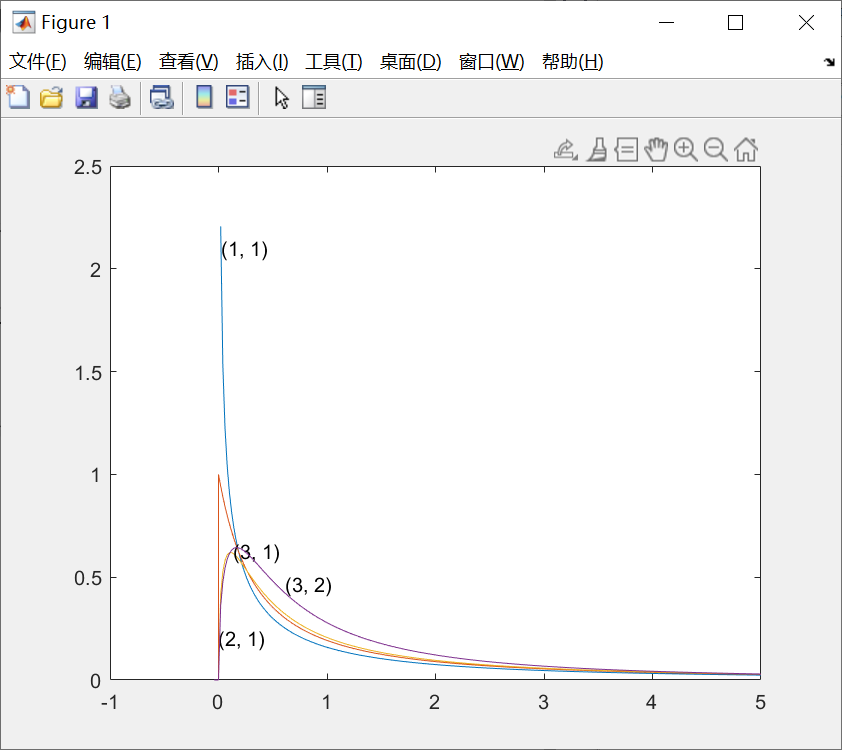The width and height of the screenshot is (842, 750).
Task: Open the 文件(F) menu
Action: [38, 62]
